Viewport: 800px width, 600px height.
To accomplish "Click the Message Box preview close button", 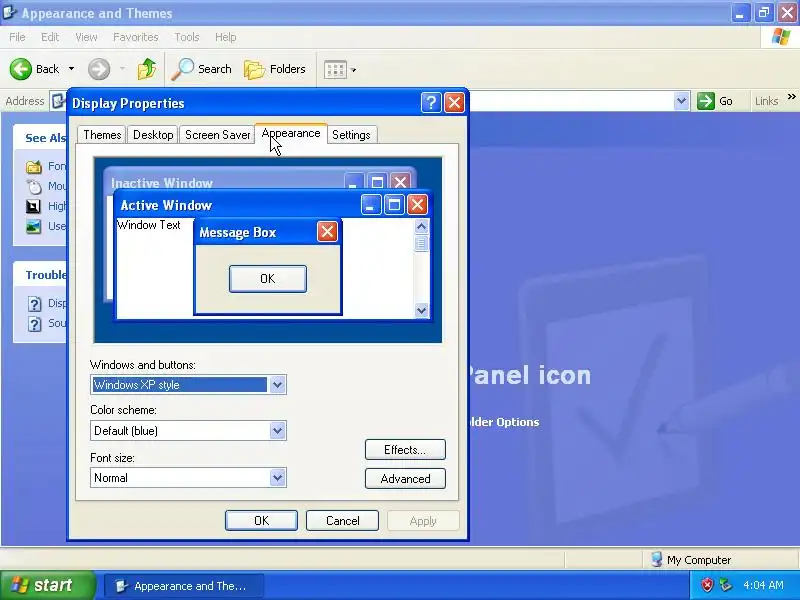I will coord(327,232).
